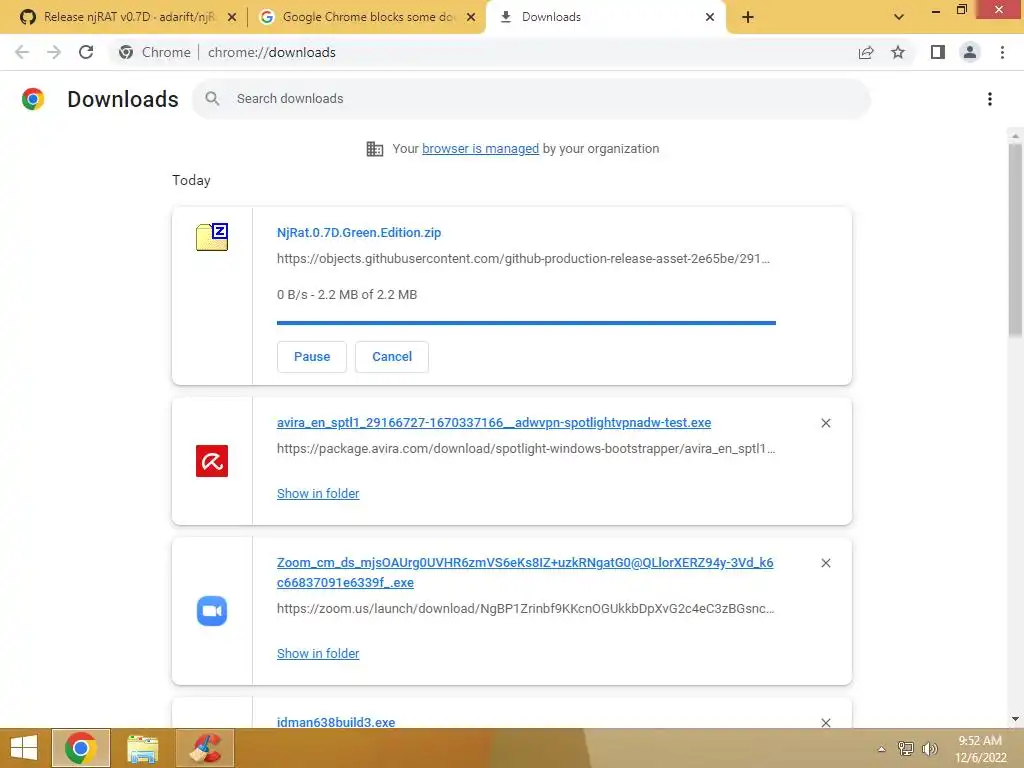This screenshot has height=768, width=1024.
Task: Bookmark this tab with the star icon
Action: (898, 52)
